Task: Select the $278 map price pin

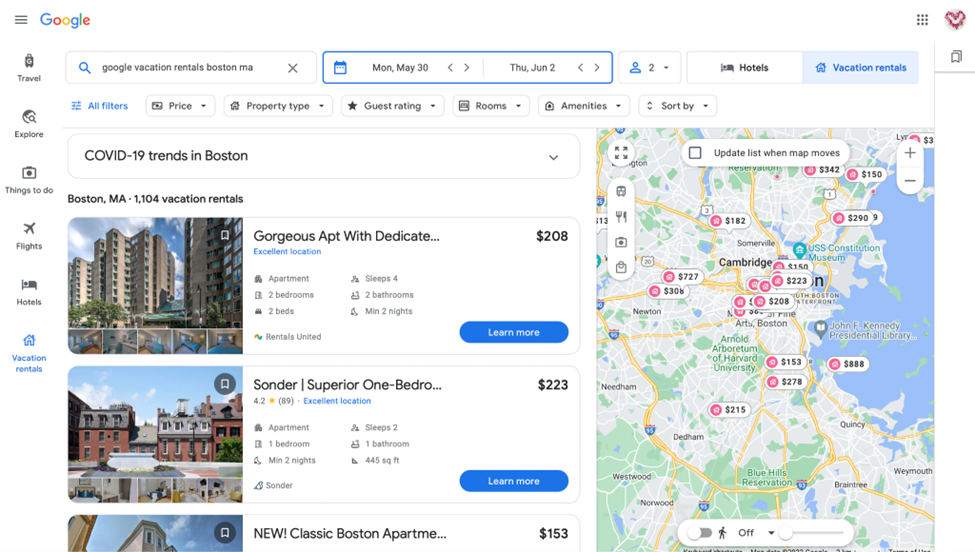Action: point(785,382)
